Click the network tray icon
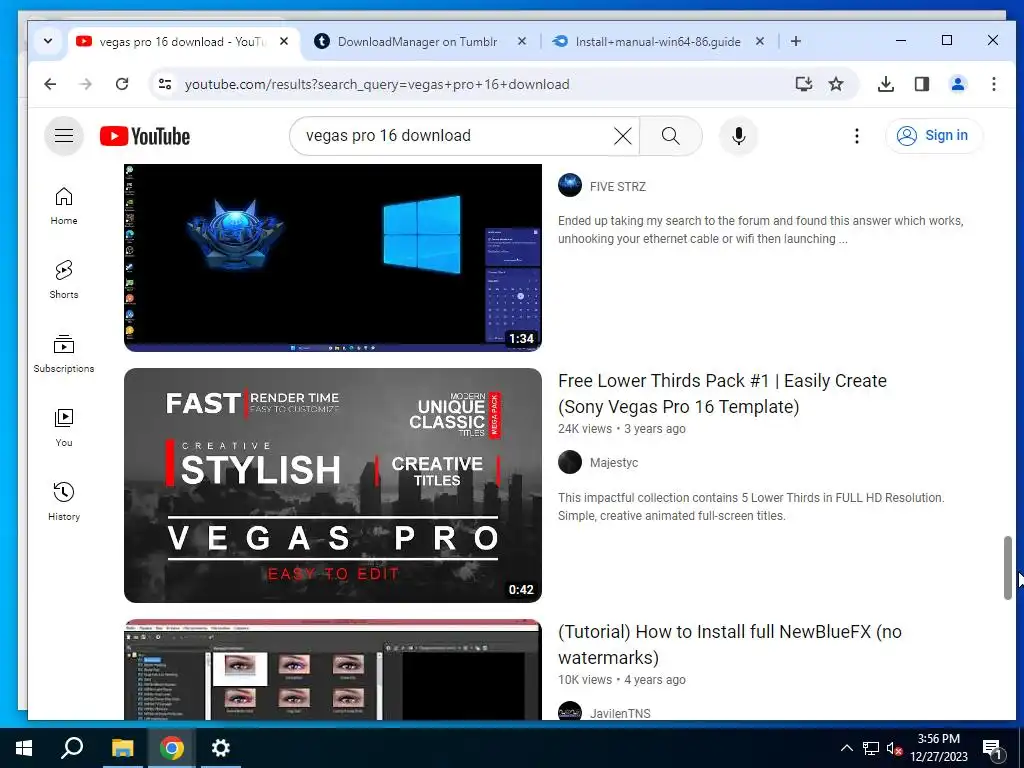1024x768 pixels. [871, 748]
